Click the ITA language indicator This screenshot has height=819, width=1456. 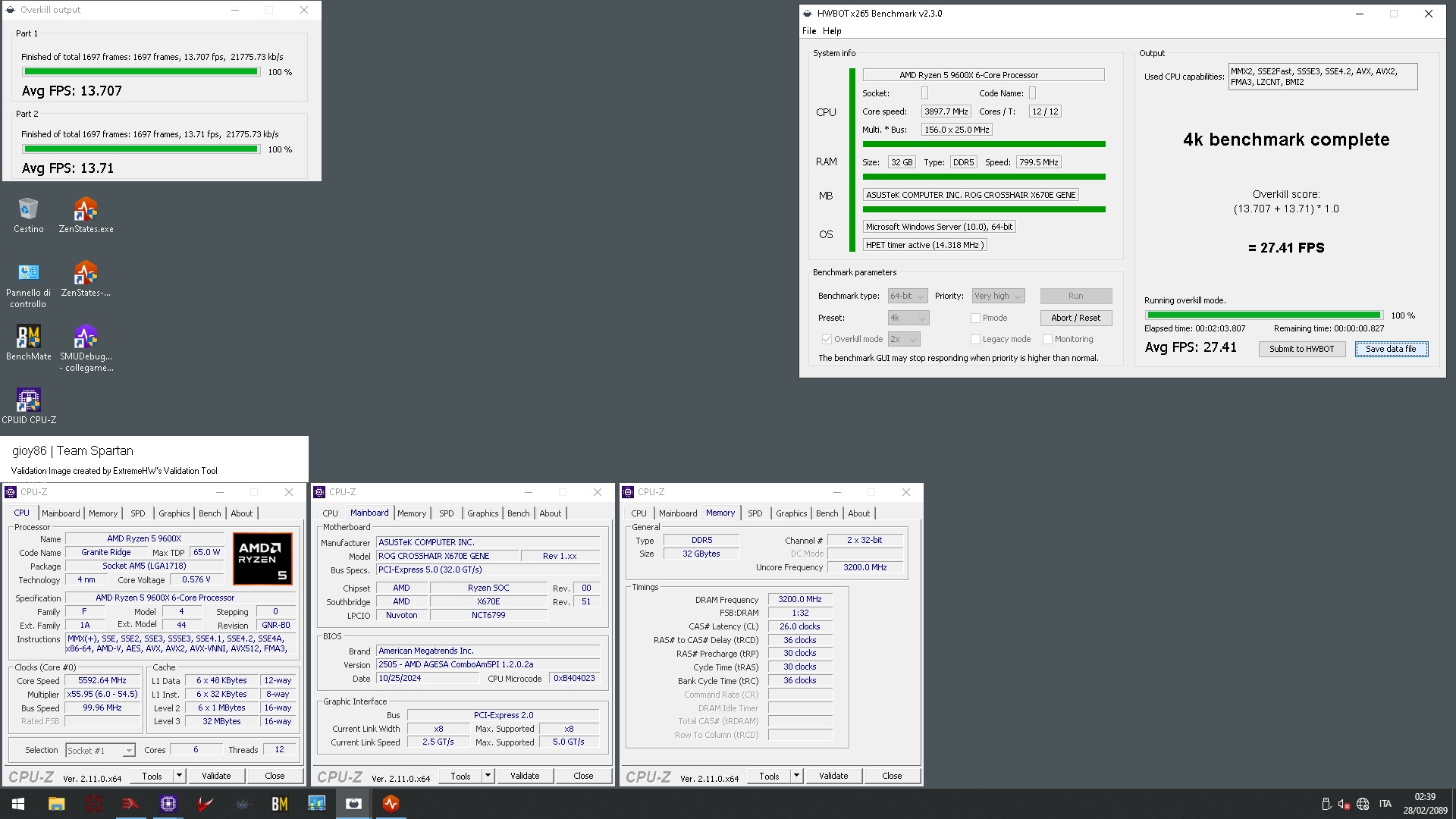1385,804
